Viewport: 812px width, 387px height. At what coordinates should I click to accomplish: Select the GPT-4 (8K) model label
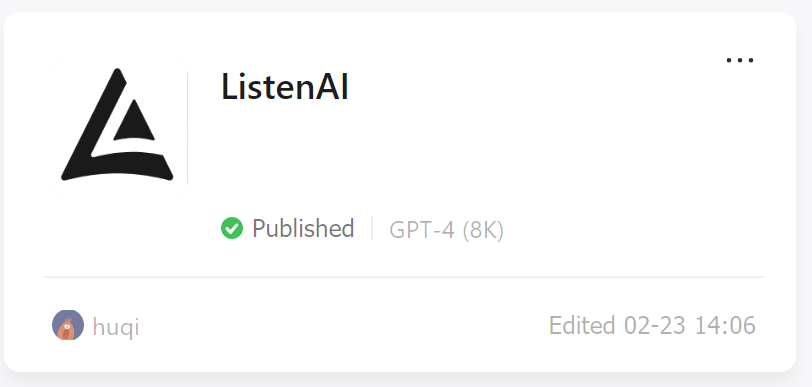446,230
